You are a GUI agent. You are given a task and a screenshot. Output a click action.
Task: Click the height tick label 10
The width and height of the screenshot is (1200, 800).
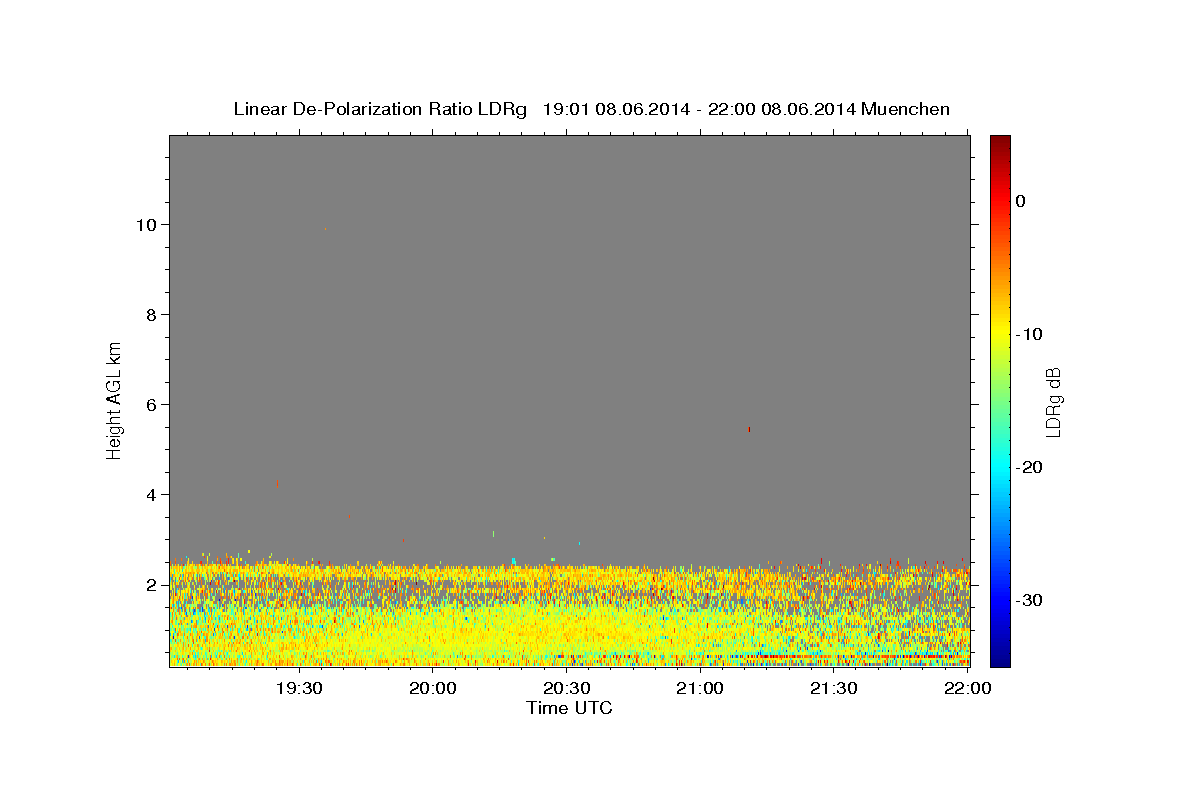148,224
